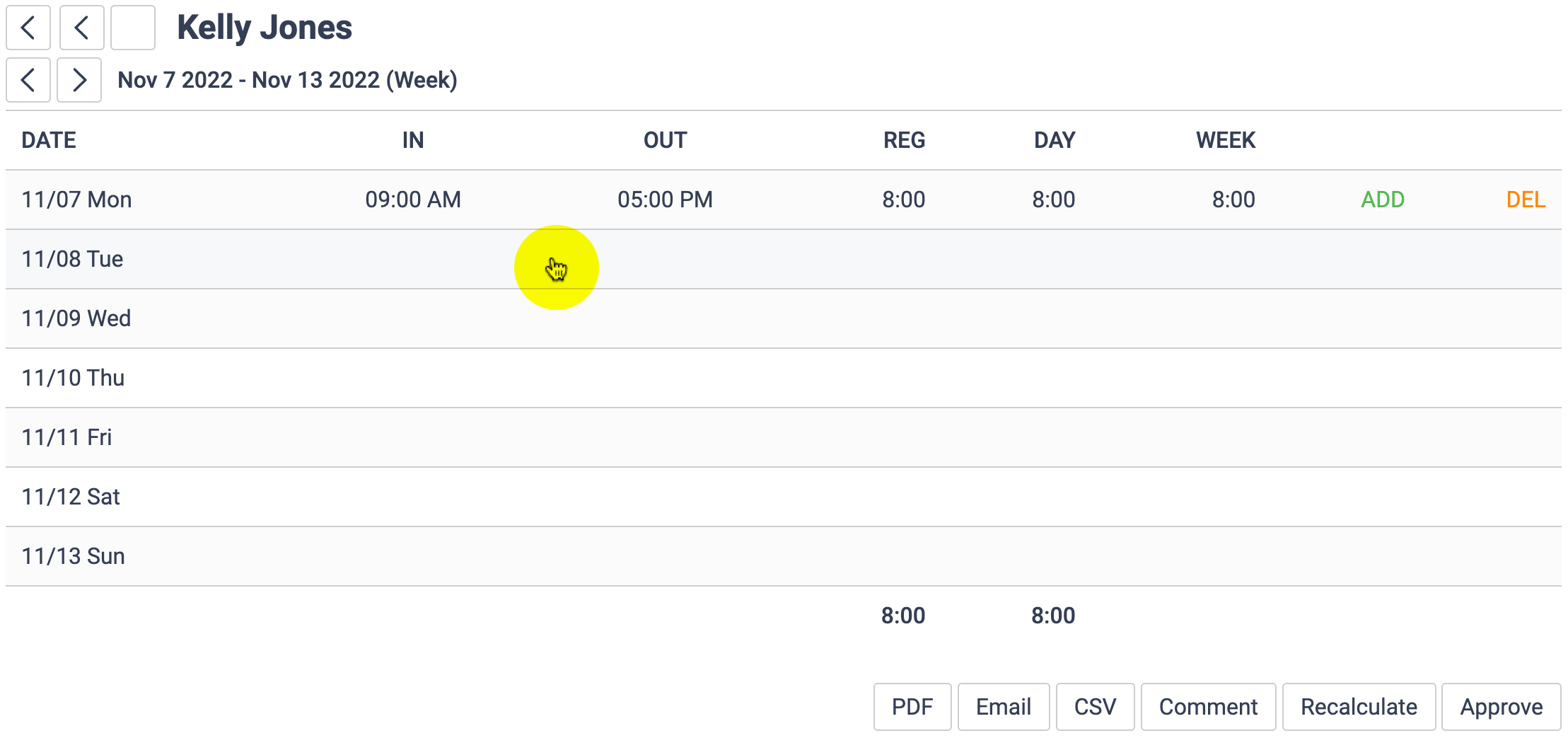Viewport: 1568px width, 738px height.
Task: Go to the previous week using the left chevron
Action: click(28, 80)
